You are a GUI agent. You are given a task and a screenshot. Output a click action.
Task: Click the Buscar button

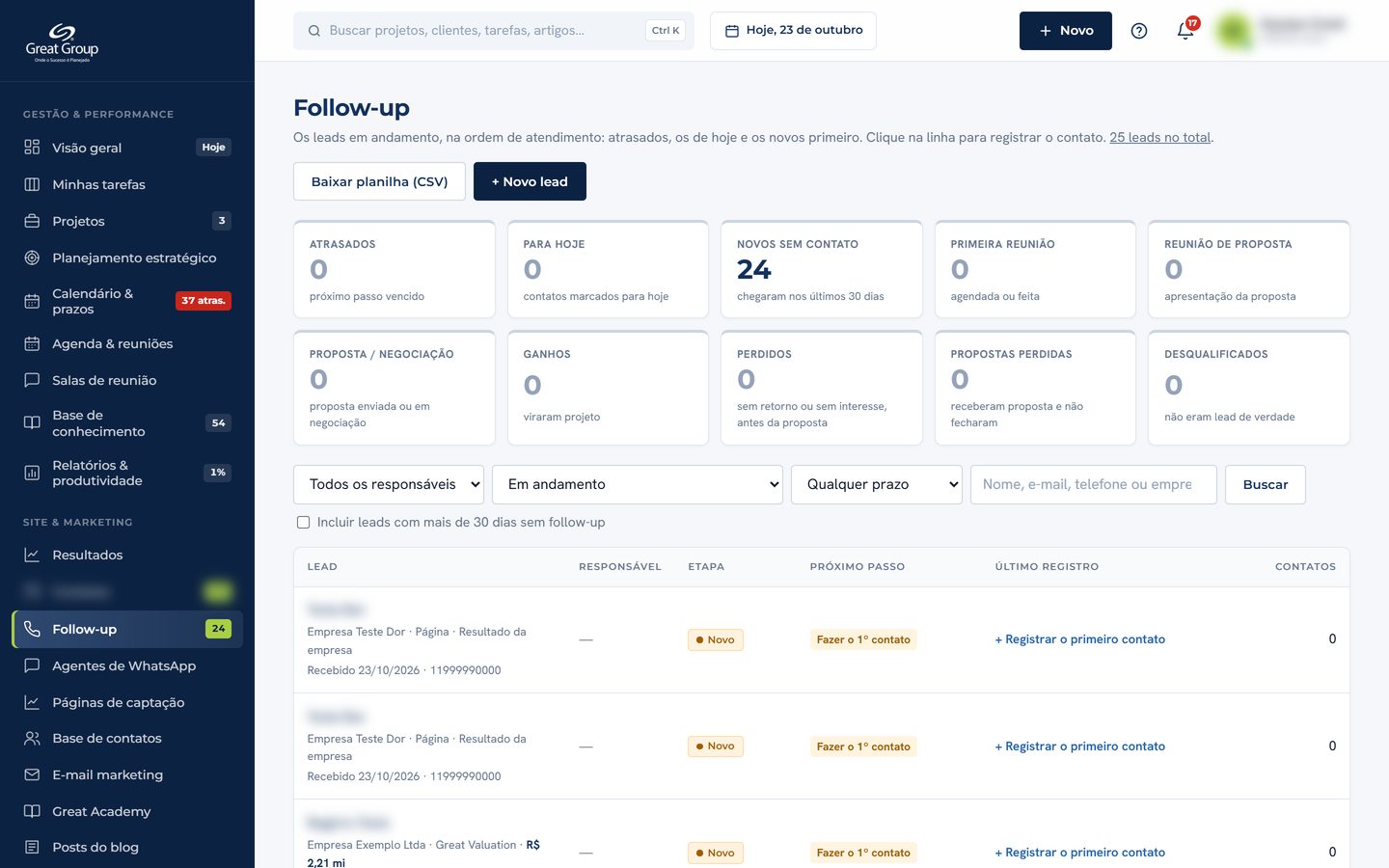click(1266, 484)
